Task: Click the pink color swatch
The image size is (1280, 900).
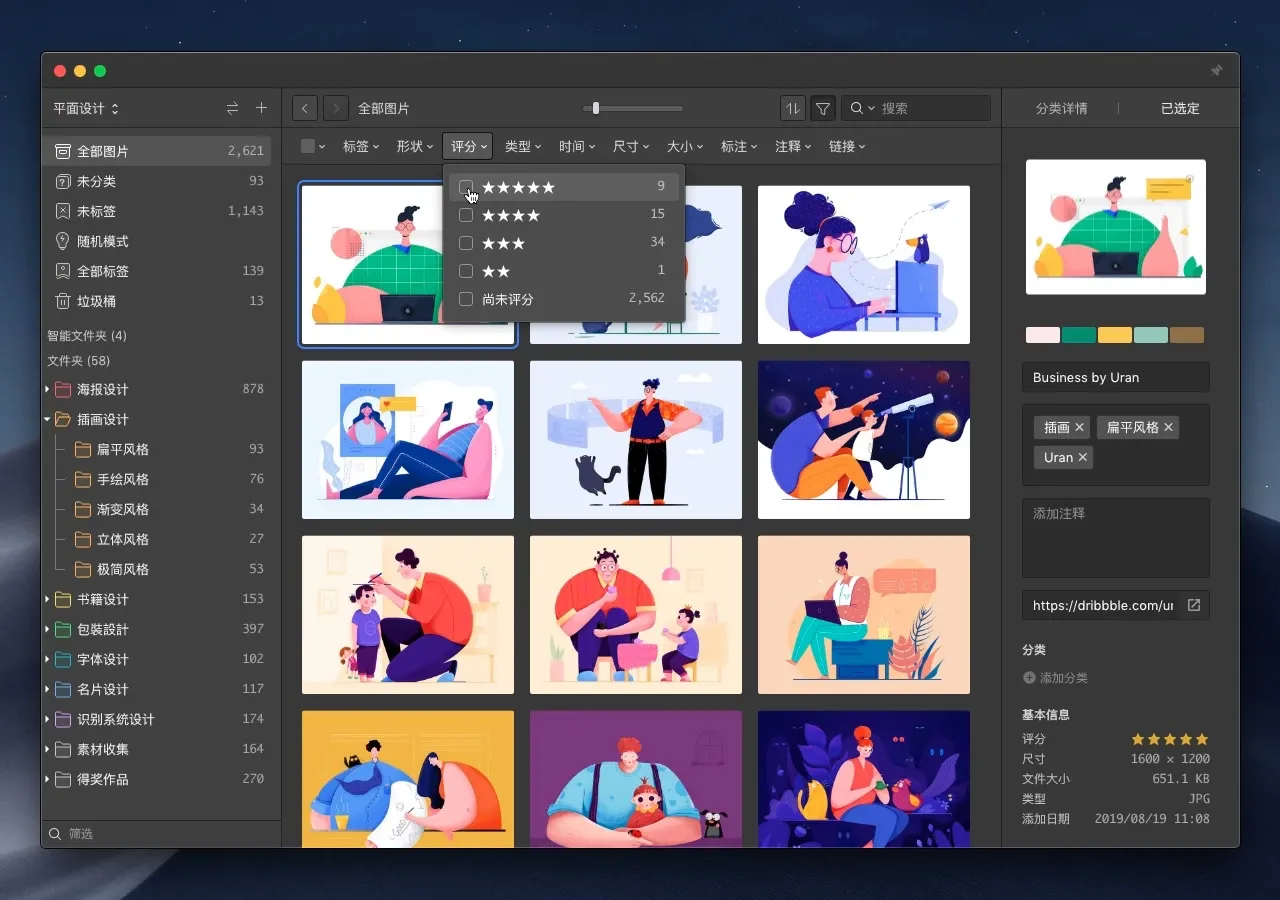Action: coord(1043,335)
